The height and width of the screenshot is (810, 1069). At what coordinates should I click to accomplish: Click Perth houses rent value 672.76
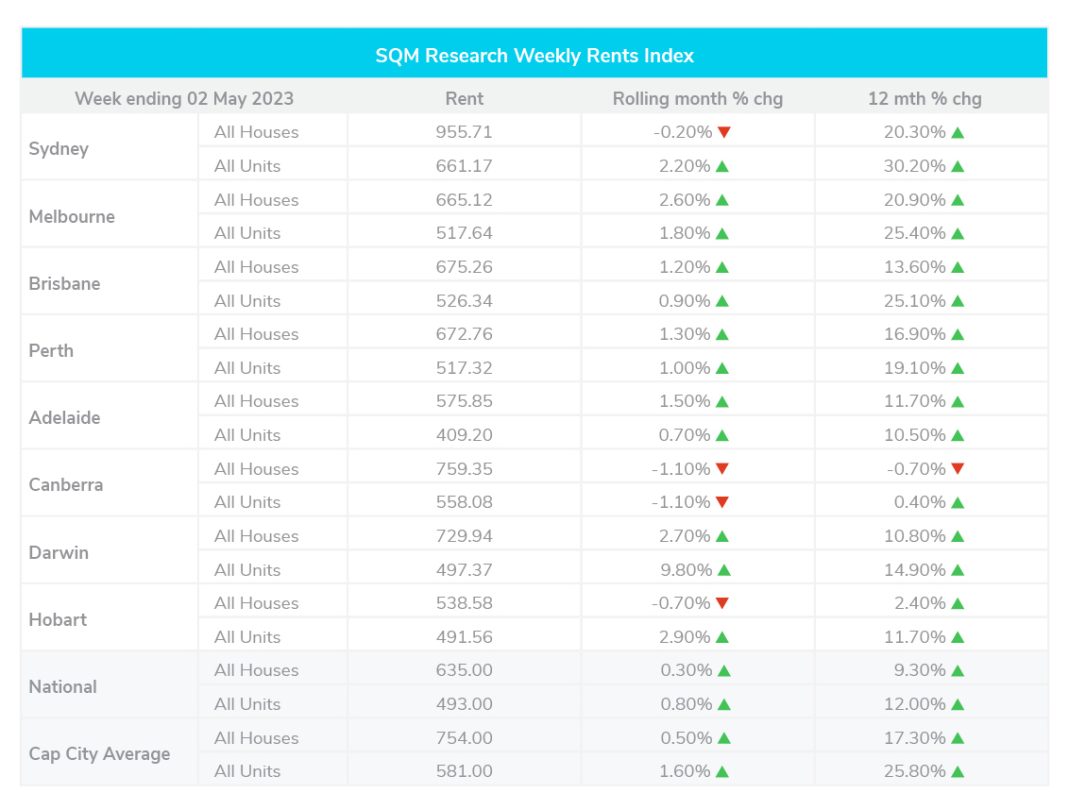(464, 334)
